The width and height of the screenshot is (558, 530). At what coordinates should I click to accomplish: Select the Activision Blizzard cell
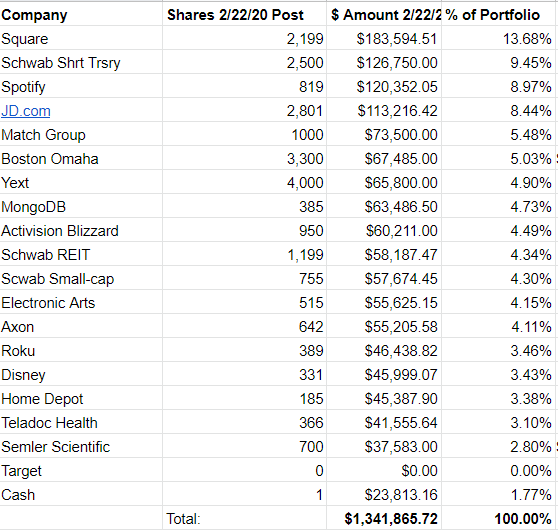pyautogui.click(x=81, y=231)
